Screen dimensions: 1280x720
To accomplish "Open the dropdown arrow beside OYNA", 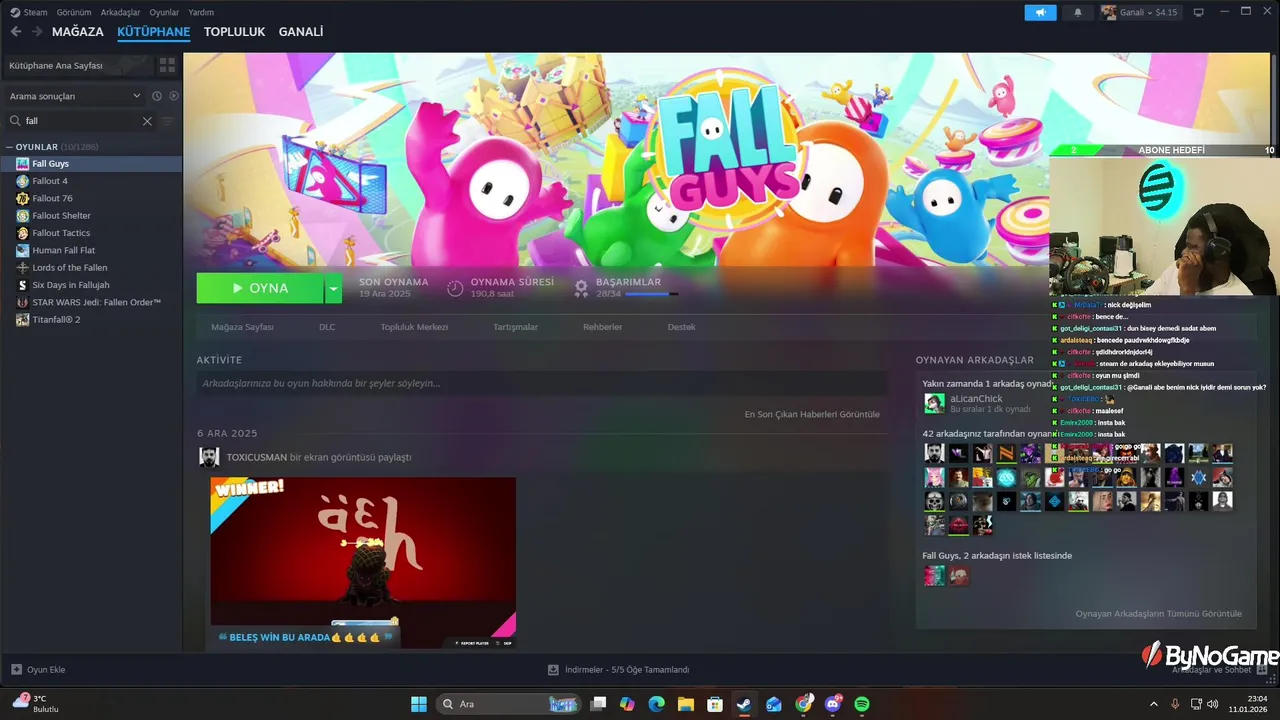I will pos(334,288).
